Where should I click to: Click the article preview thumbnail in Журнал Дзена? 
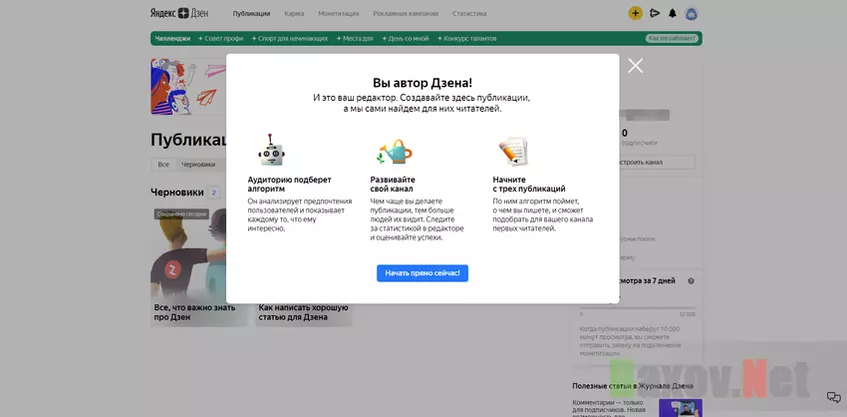coord(681,408)
